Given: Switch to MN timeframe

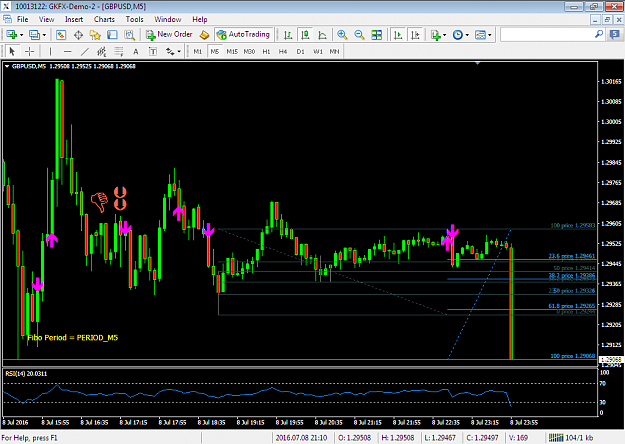Looking at the screenshot, I should pyautogui.click(x=334, y=51).
